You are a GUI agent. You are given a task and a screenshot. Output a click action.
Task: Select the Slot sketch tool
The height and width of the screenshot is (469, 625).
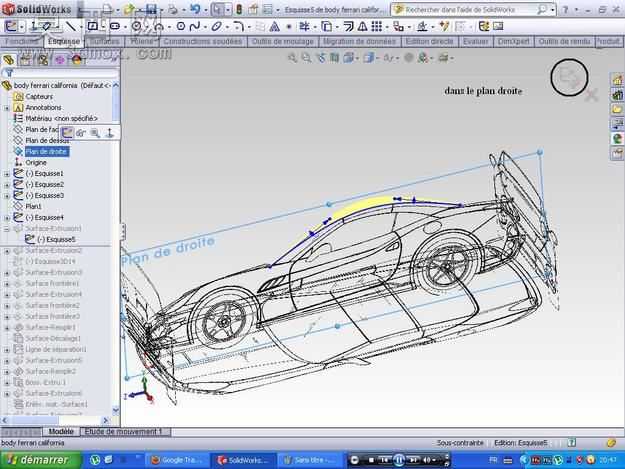pyautogui.click(x=115, y=26)
